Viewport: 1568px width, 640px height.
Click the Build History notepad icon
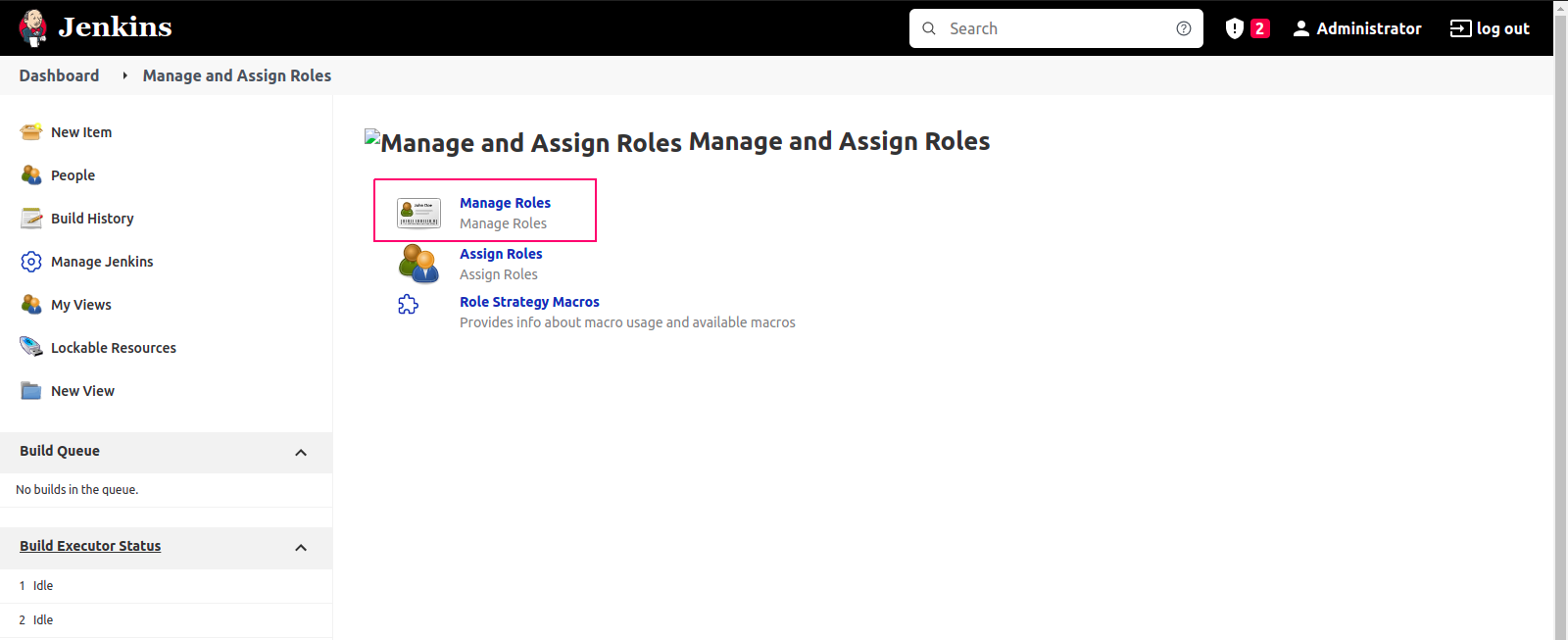point(31,219)
